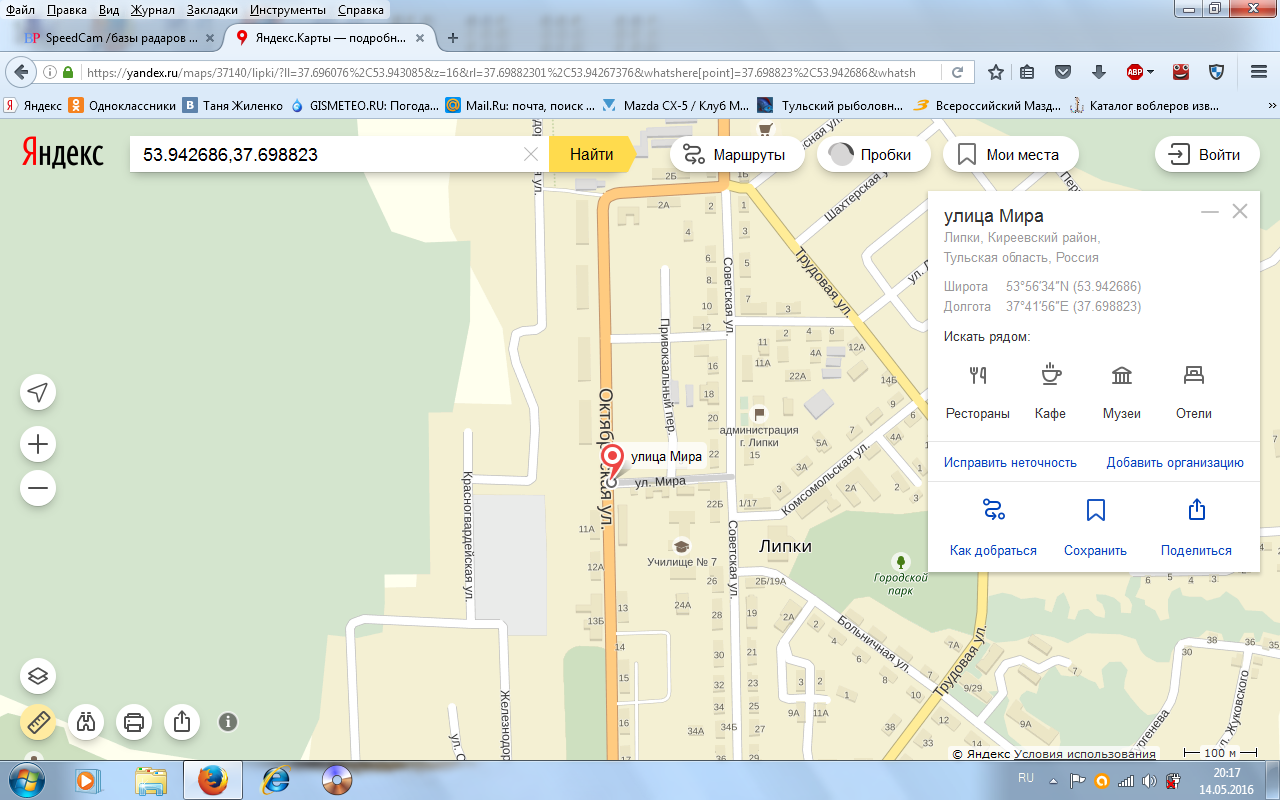Screen dimensions: 1280x800
Task: Open the map layers selector
Action: 38,676
